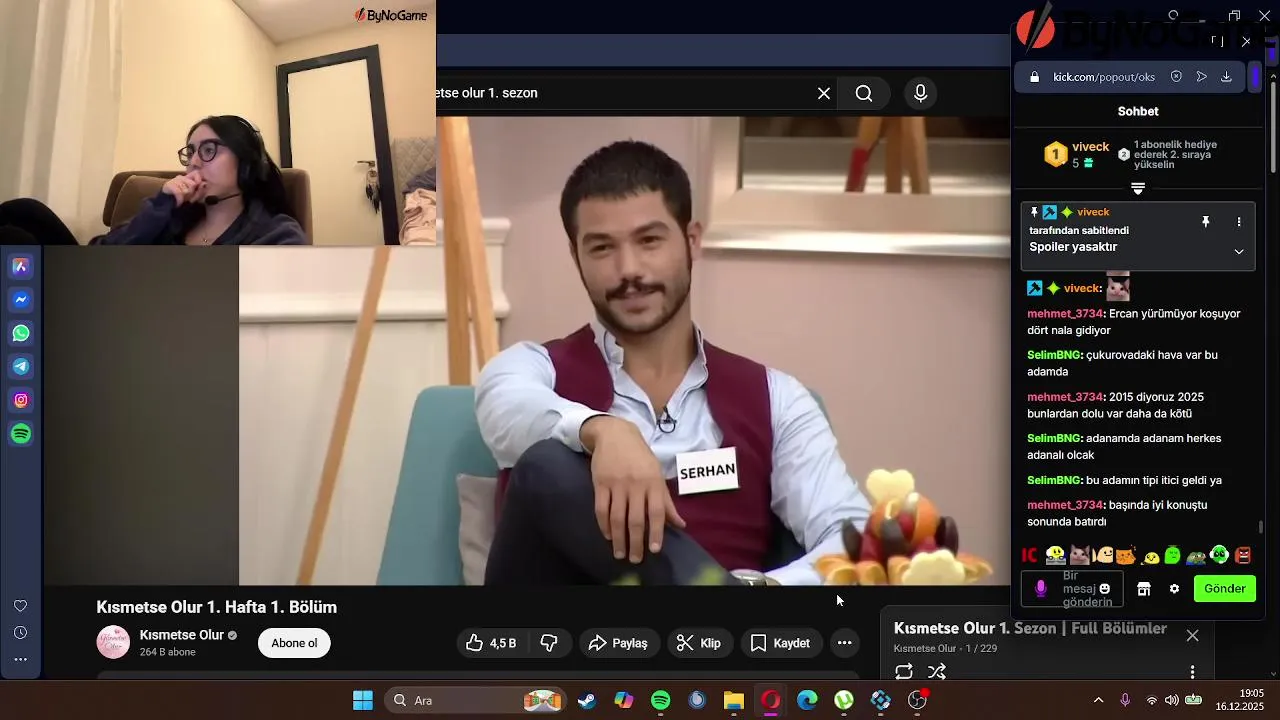Click the viveck top gifter entry
The image size is (1280, 720).
[1076, 154]
